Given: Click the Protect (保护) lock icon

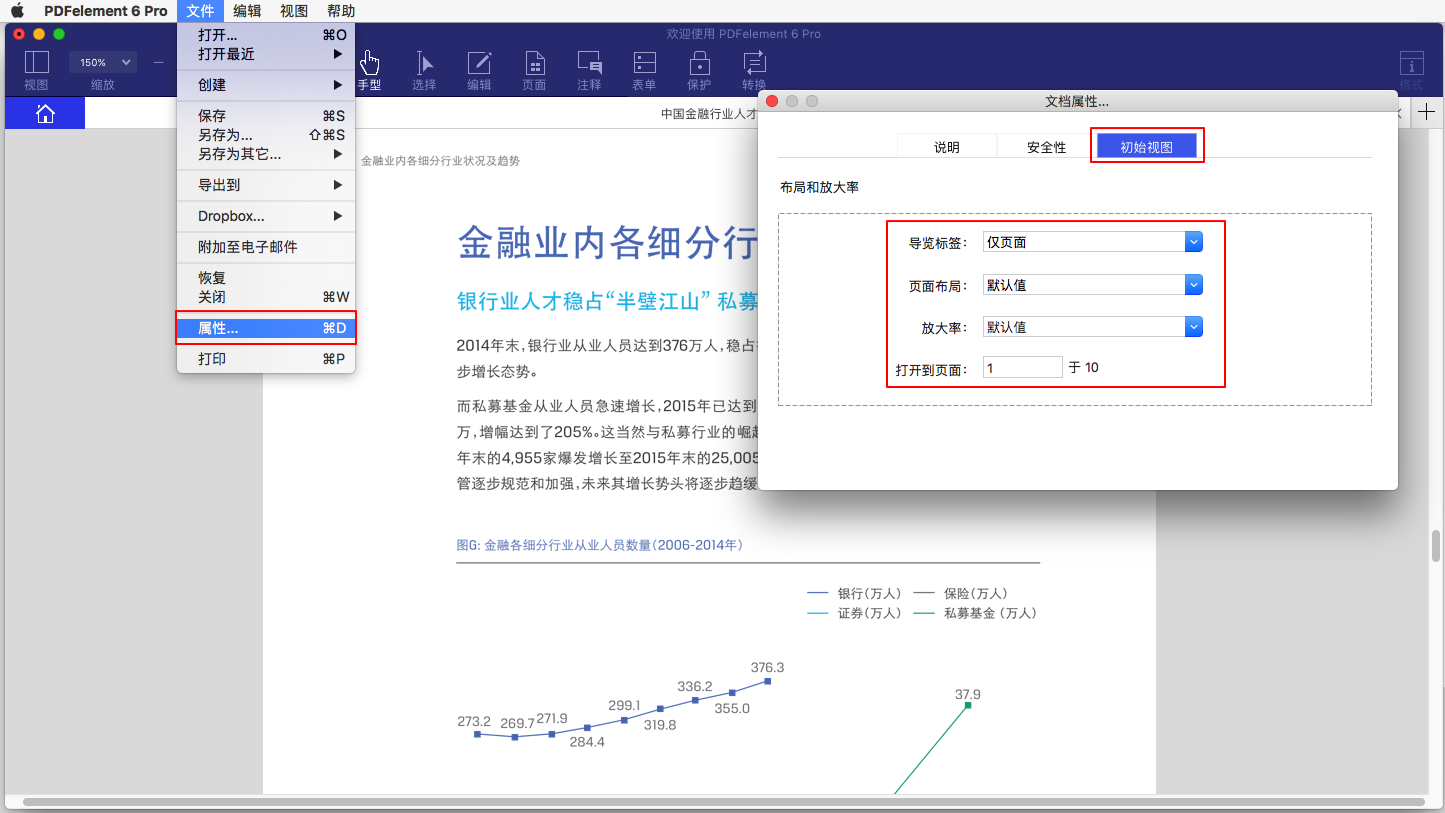Looking at the screenshot, I should pyautogui.click(x=699, y=64).
